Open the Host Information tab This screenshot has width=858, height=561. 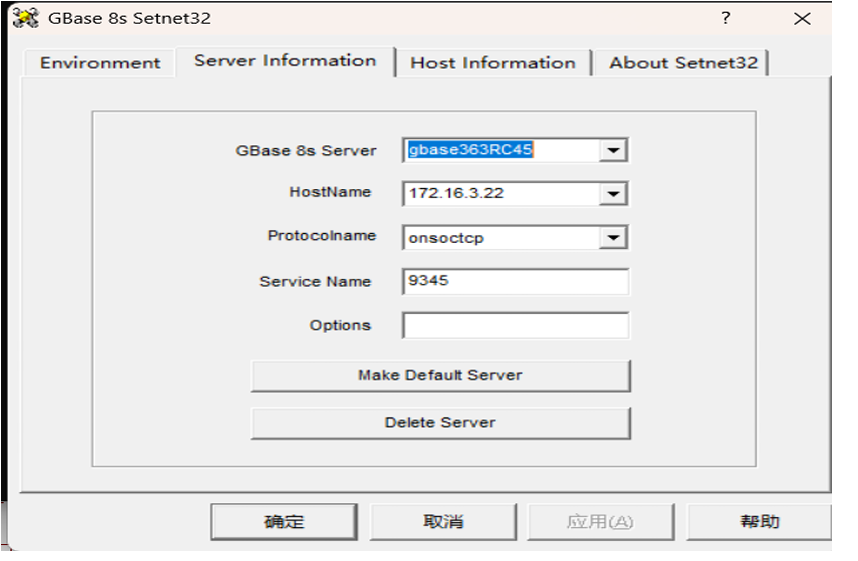point(493,63)
